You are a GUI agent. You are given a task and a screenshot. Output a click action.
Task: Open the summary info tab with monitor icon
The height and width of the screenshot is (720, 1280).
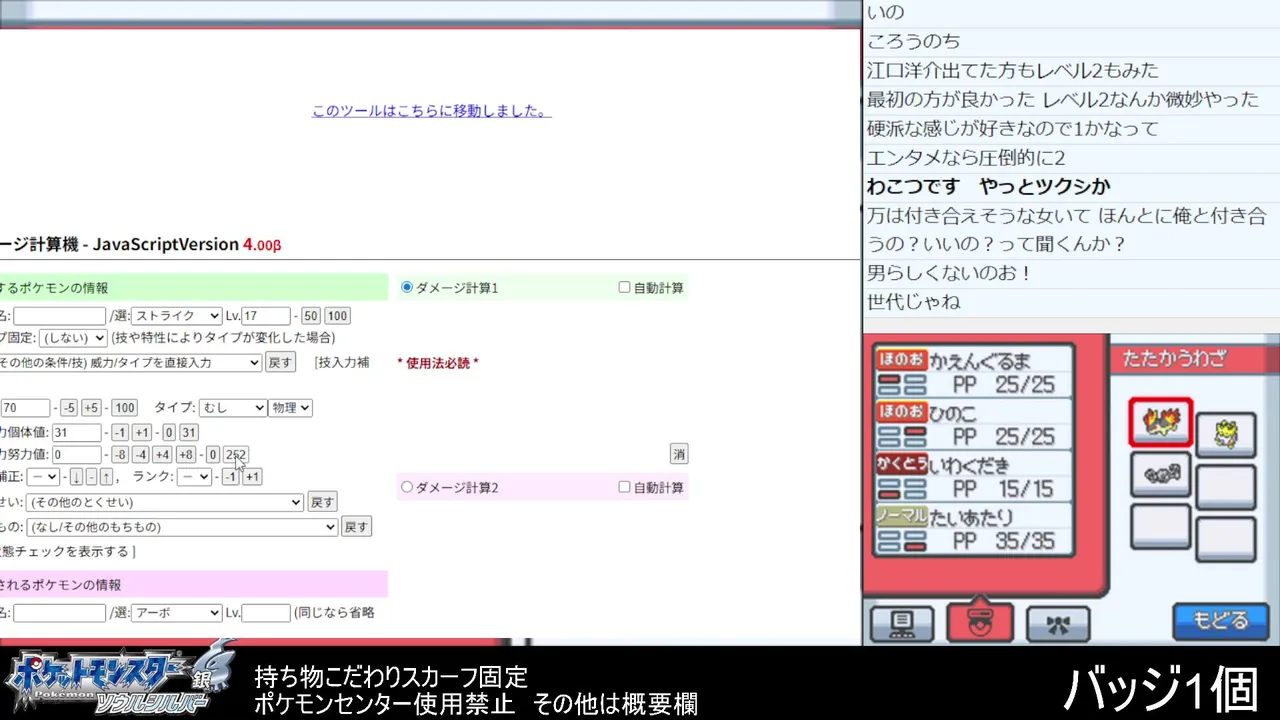901,624
